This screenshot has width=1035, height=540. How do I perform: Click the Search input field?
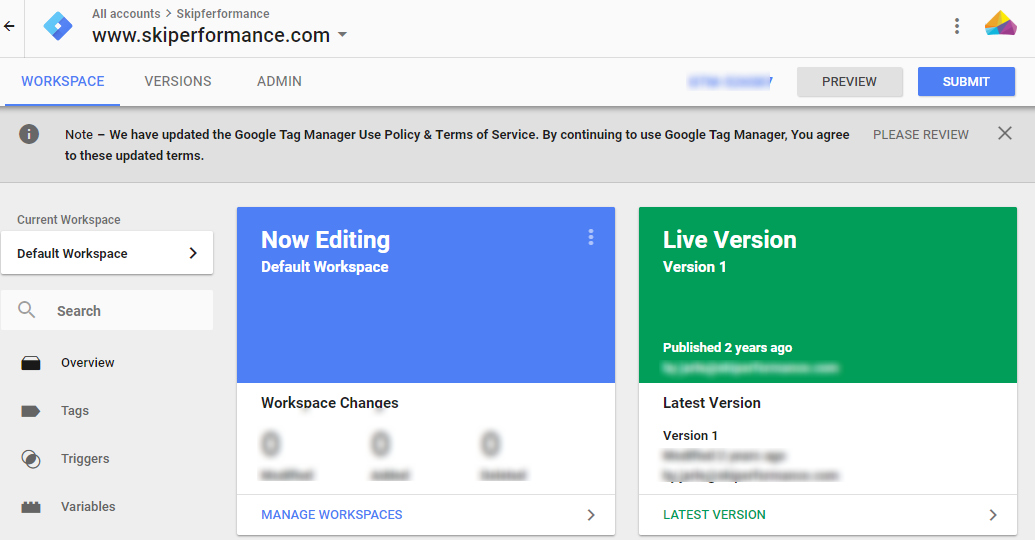[107, 310]
